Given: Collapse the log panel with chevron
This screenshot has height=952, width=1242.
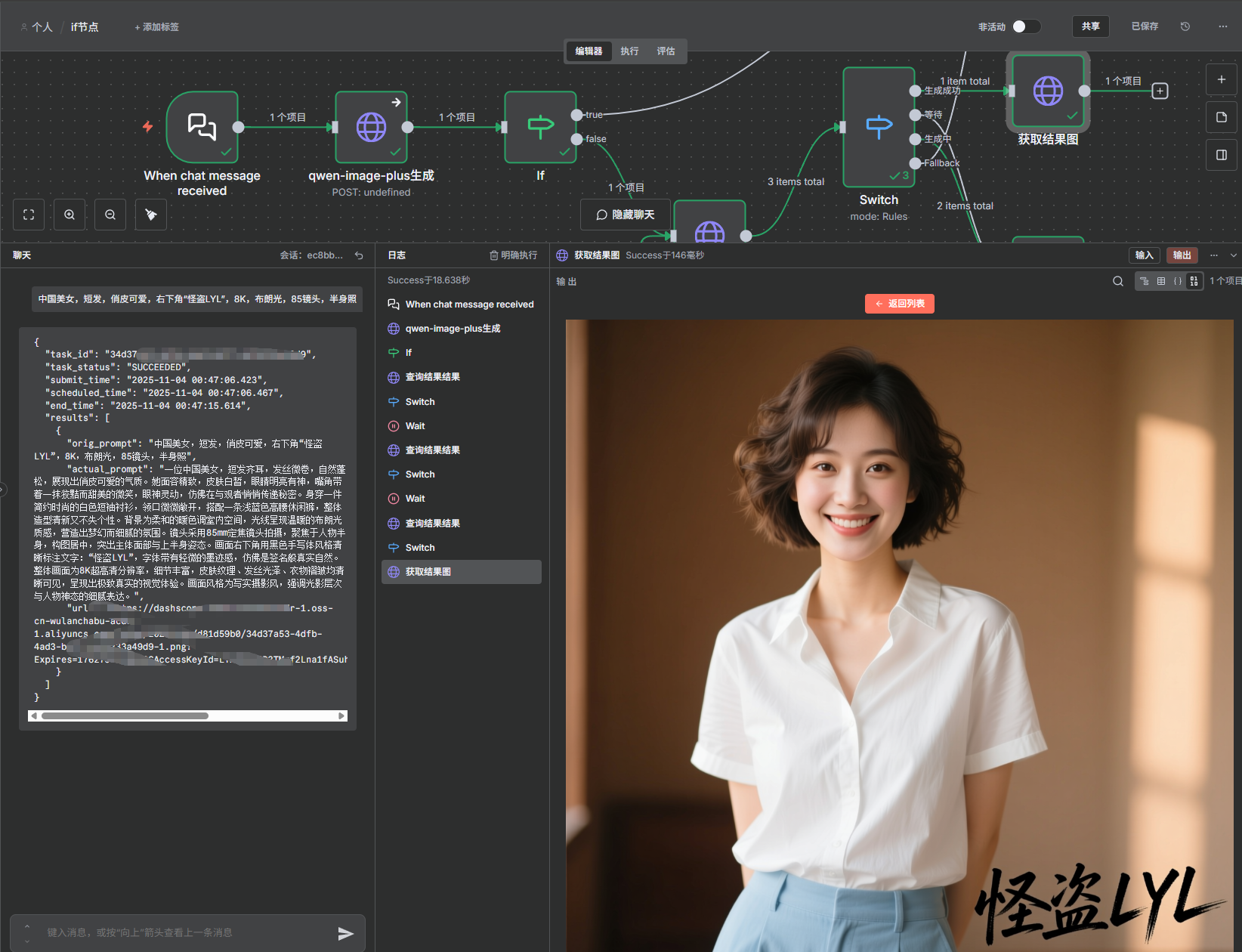Looking at the screenshot, I should [x=1234, y=255].
